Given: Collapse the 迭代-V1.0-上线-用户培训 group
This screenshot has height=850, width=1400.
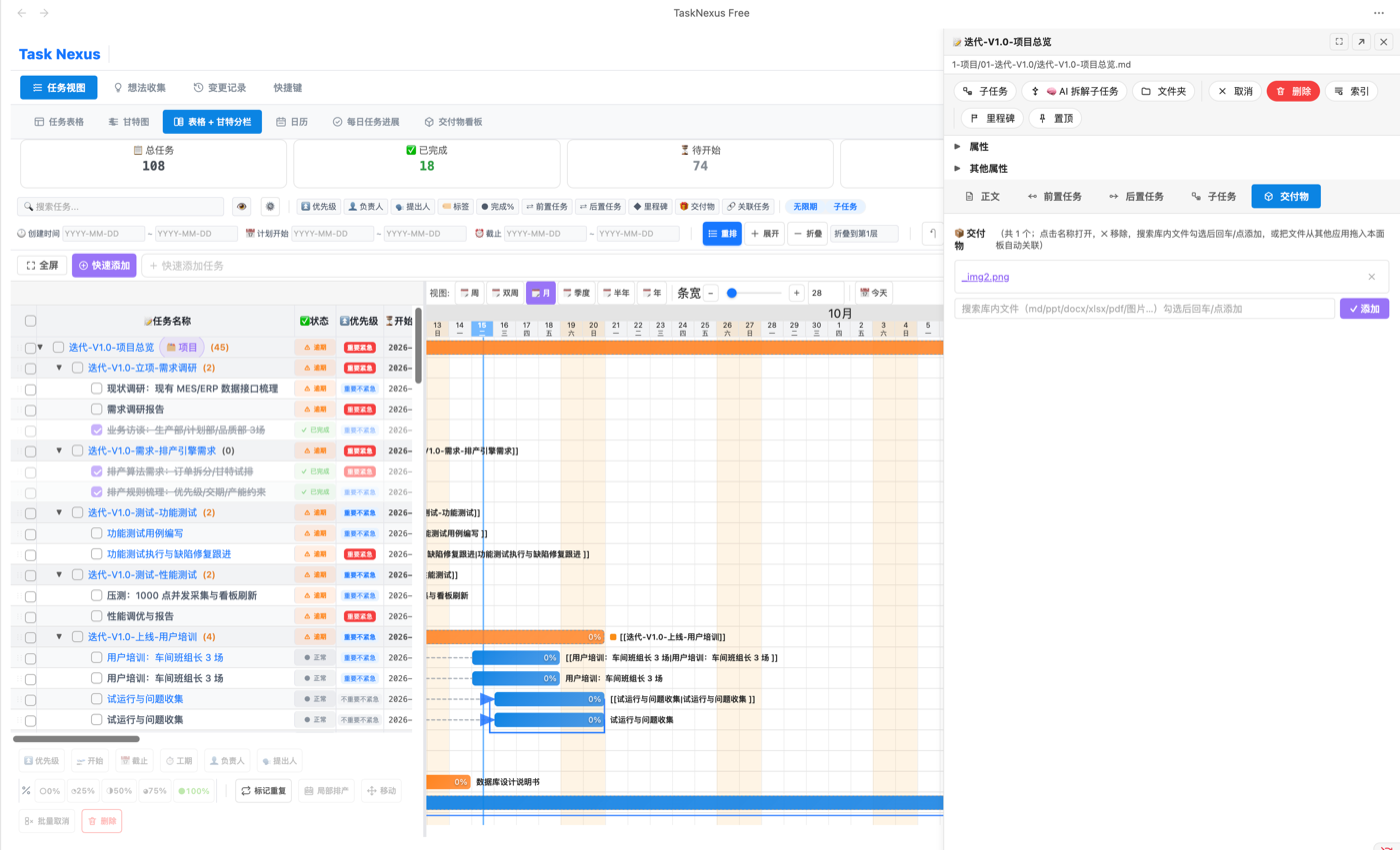Looking at the screenshot, I should click(59, 636).
